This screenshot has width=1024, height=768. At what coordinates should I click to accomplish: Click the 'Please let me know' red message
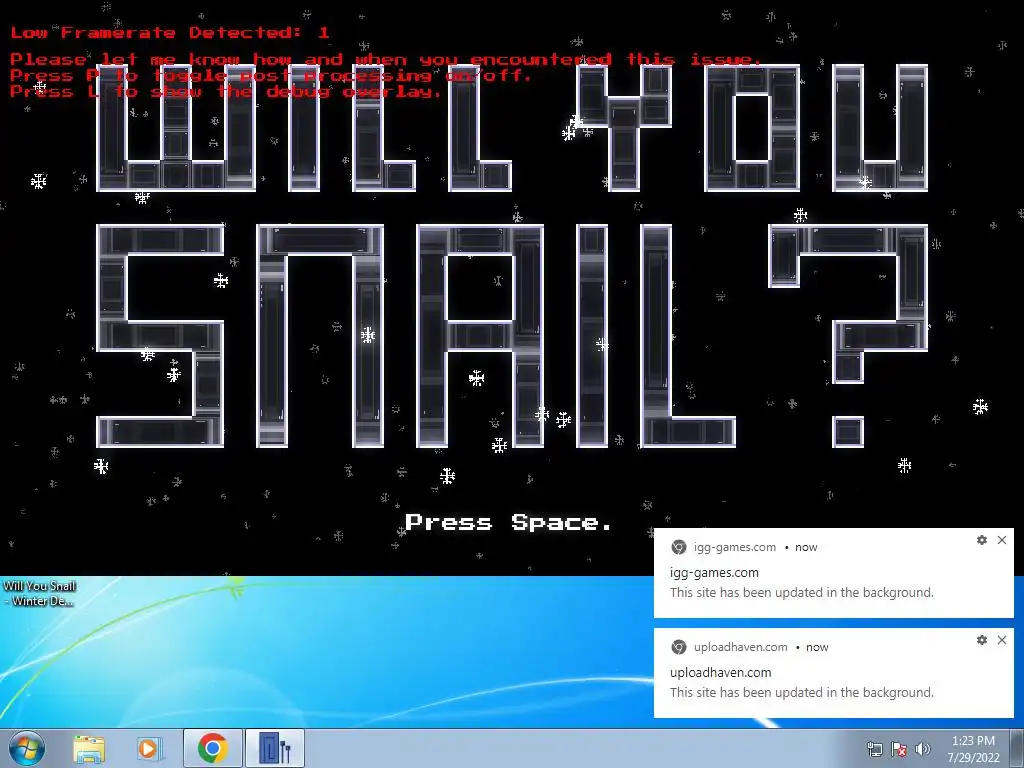[386, 59]
